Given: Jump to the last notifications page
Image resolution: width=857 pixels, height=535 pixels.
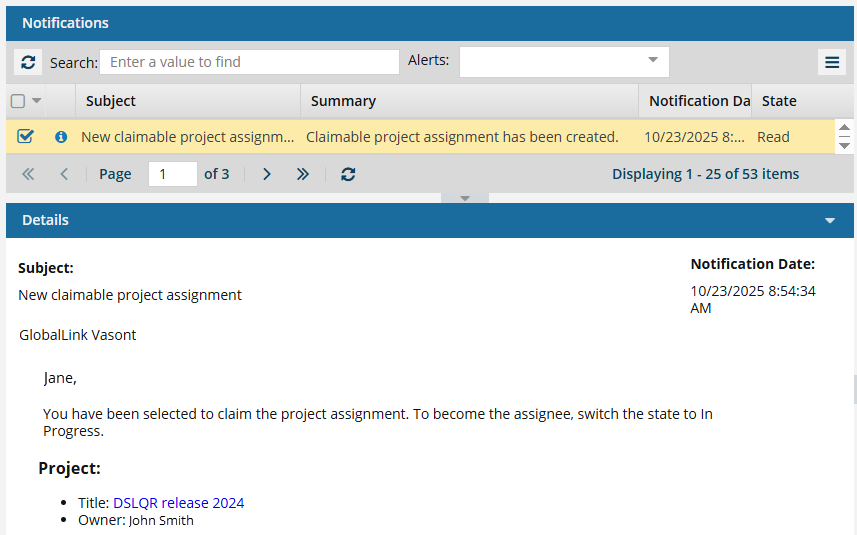Looking at the screenshot, I should tap(303, 174).
